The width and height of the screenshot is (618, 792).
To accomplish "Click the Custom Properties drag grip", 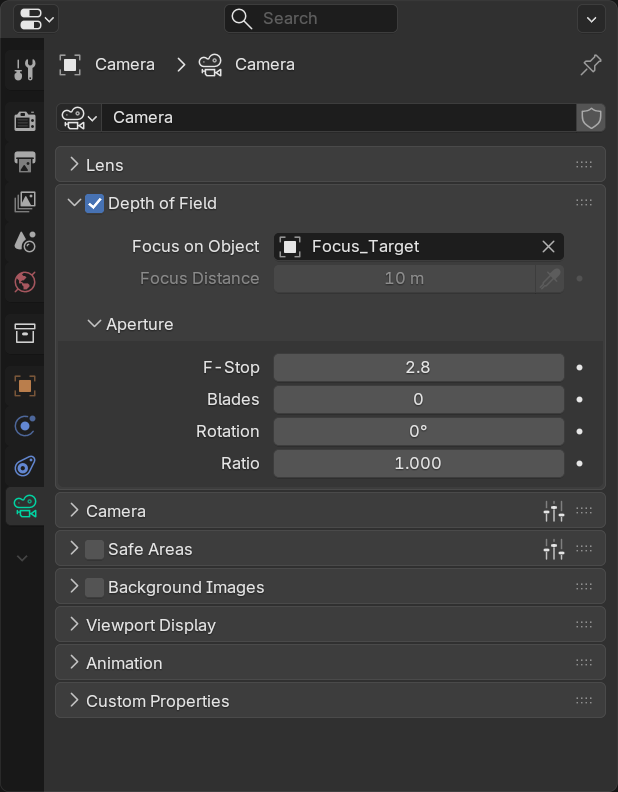I will point(584,700).
